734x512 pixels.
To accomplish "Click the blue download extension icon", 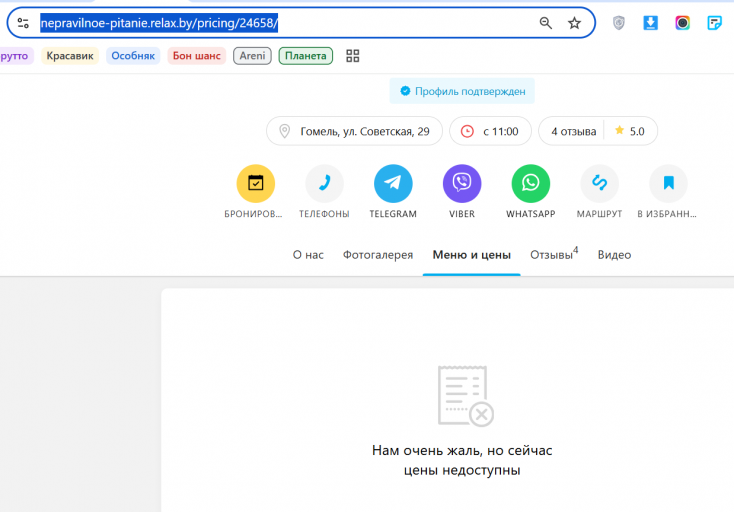I will (x=651, y=23).
